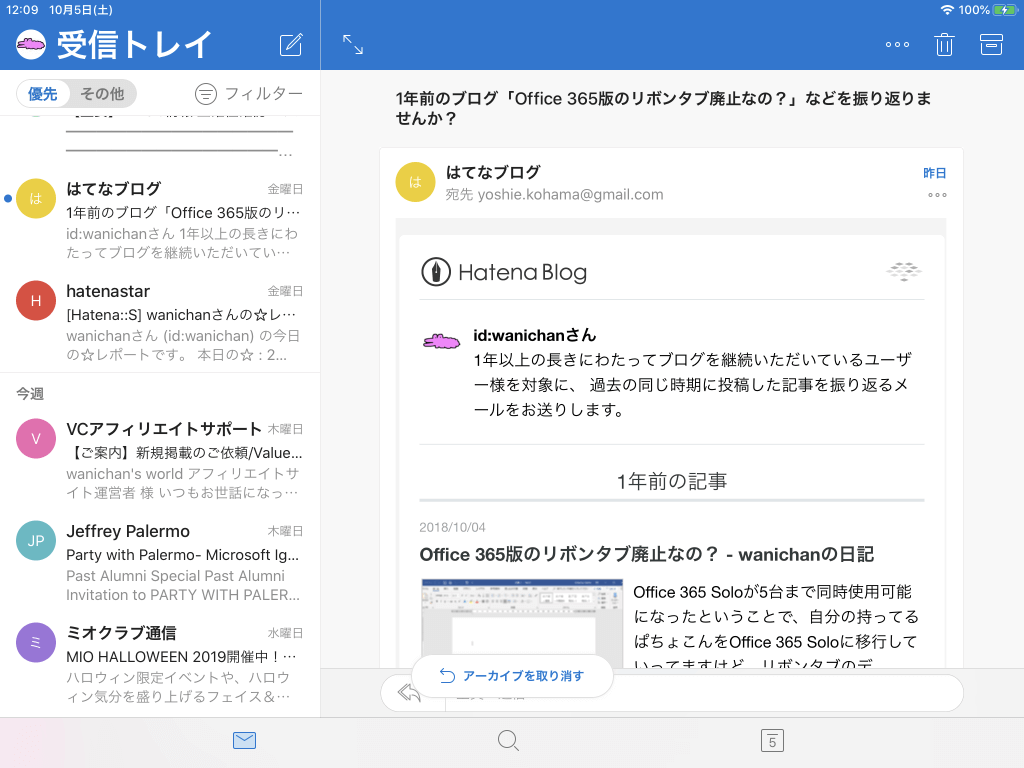
Task: Open the VCアフィリエイトサポート email
Action: pyautogui.click(x=160, y=460)
